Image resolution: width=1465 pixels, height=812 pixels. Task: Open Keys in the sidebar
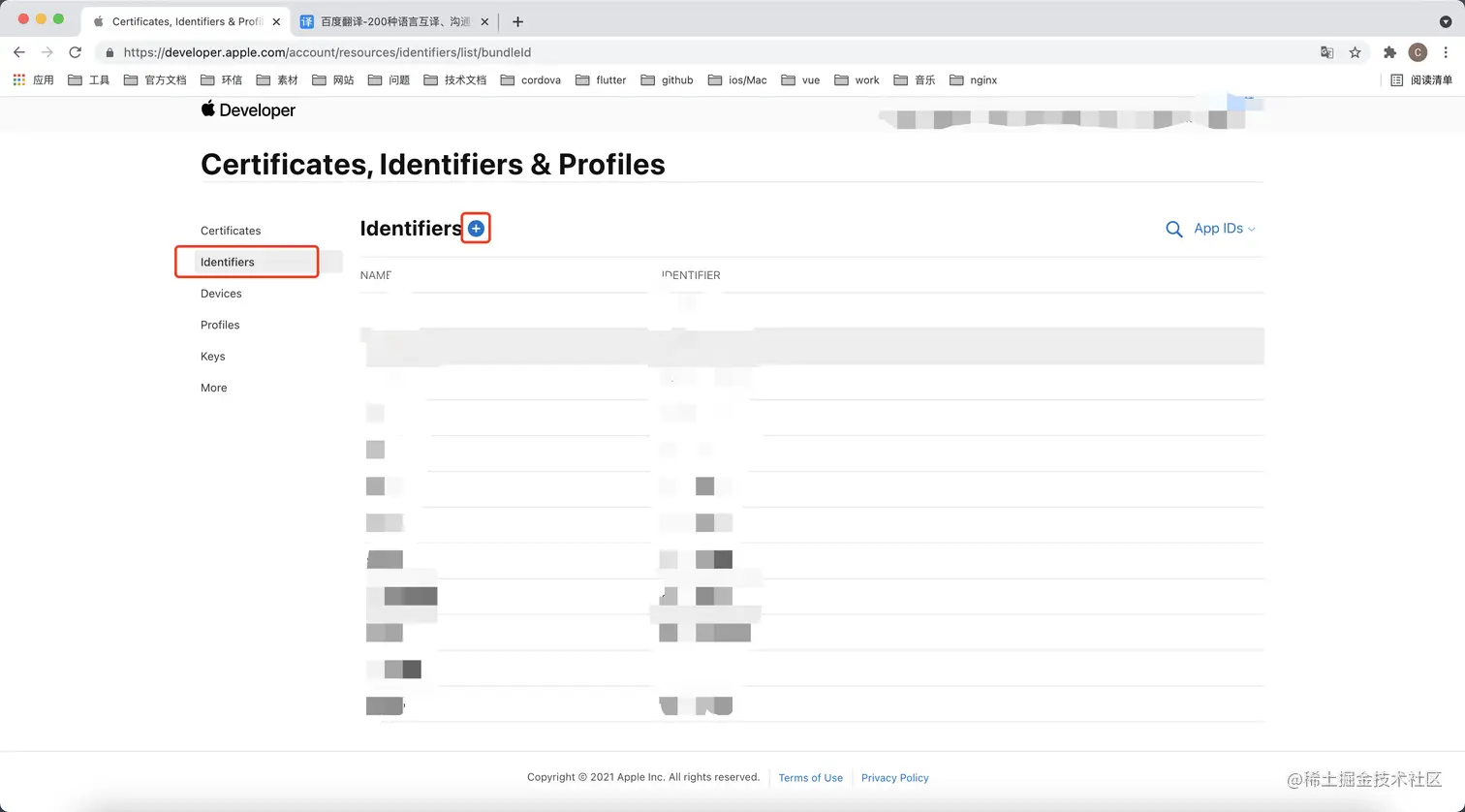pos(213,357)
